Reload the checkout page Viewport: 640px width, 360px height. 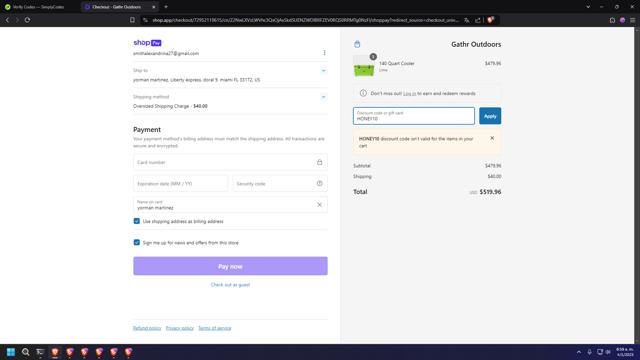[x=27, y=20]
